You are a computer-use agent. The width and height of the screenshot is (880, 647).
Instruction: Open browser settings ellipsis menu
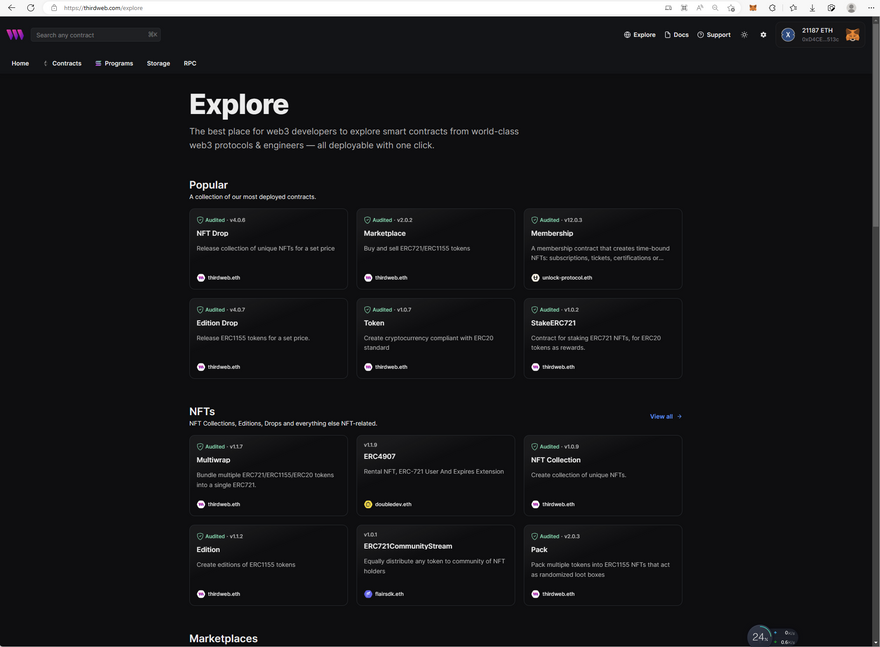[x=870, y=8]
